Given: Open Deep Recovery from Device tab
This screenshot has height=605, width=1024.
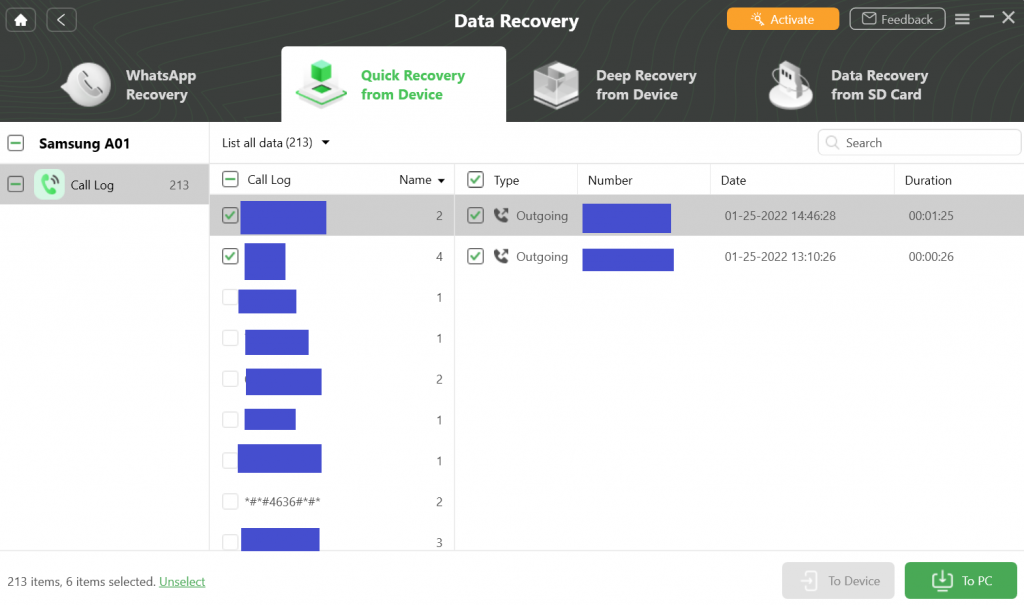Looking at the screenshot, I should (616, 85).
